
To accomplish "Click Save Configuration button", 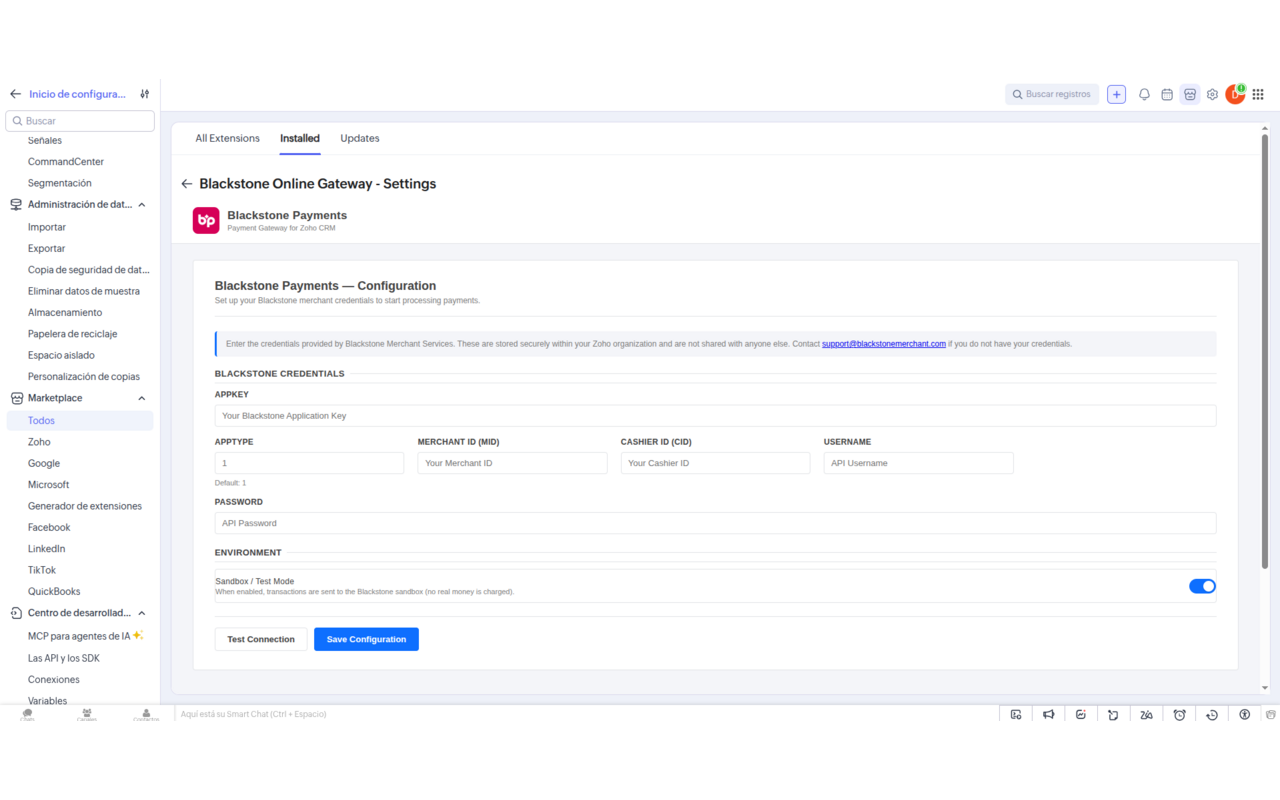I will 366,639.
